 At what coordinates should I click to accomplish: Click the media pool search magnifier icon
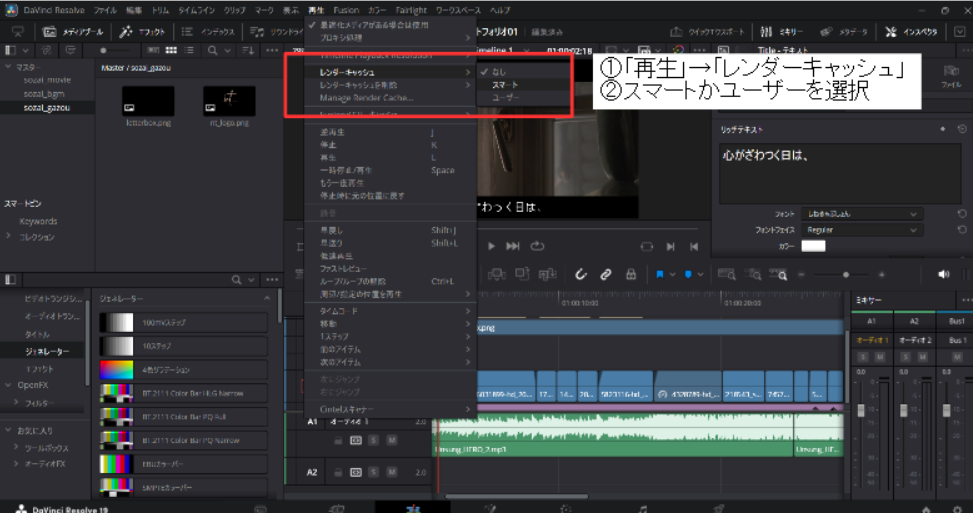[213, 50]
